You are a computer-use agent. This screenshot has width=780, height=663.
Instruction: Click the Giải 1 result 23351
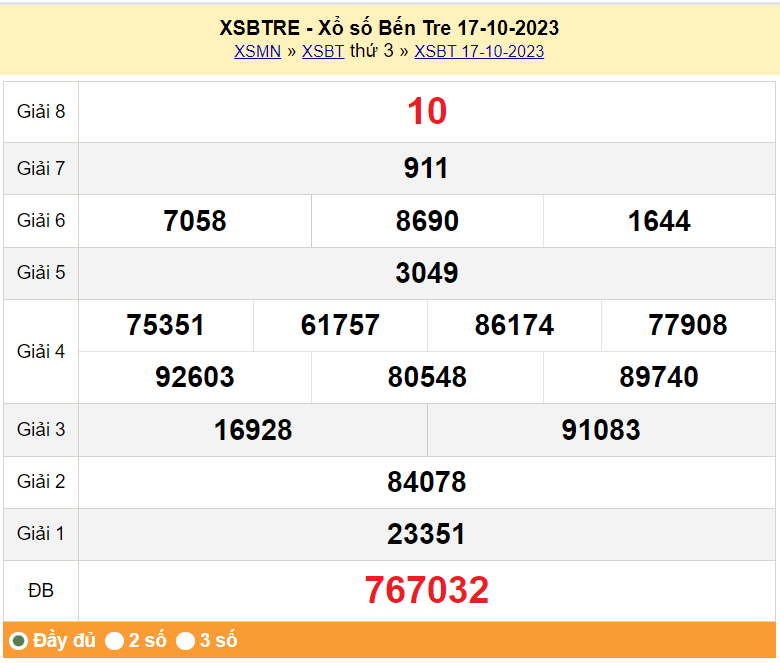pos(427,534)
